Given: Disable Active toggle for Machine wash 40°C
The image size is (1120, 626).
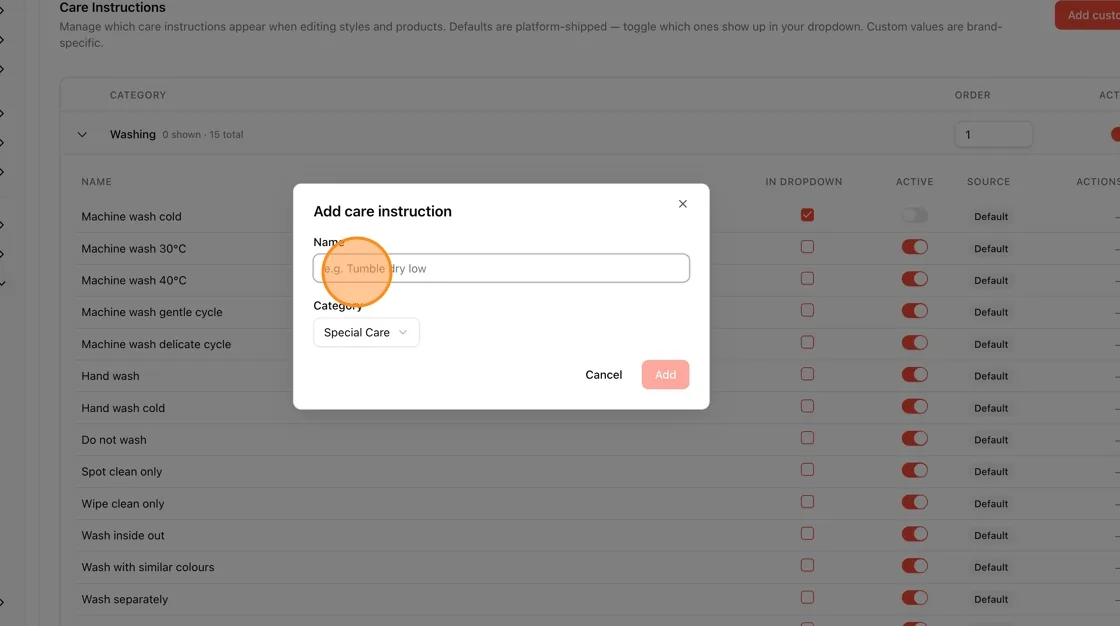Looking at the screenshot, I should (914, 279).
